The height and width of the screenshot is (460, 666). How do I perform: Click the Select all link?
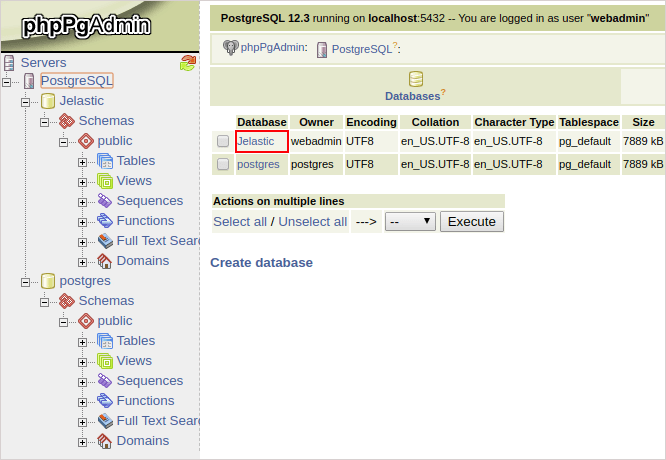pos(240,222)
